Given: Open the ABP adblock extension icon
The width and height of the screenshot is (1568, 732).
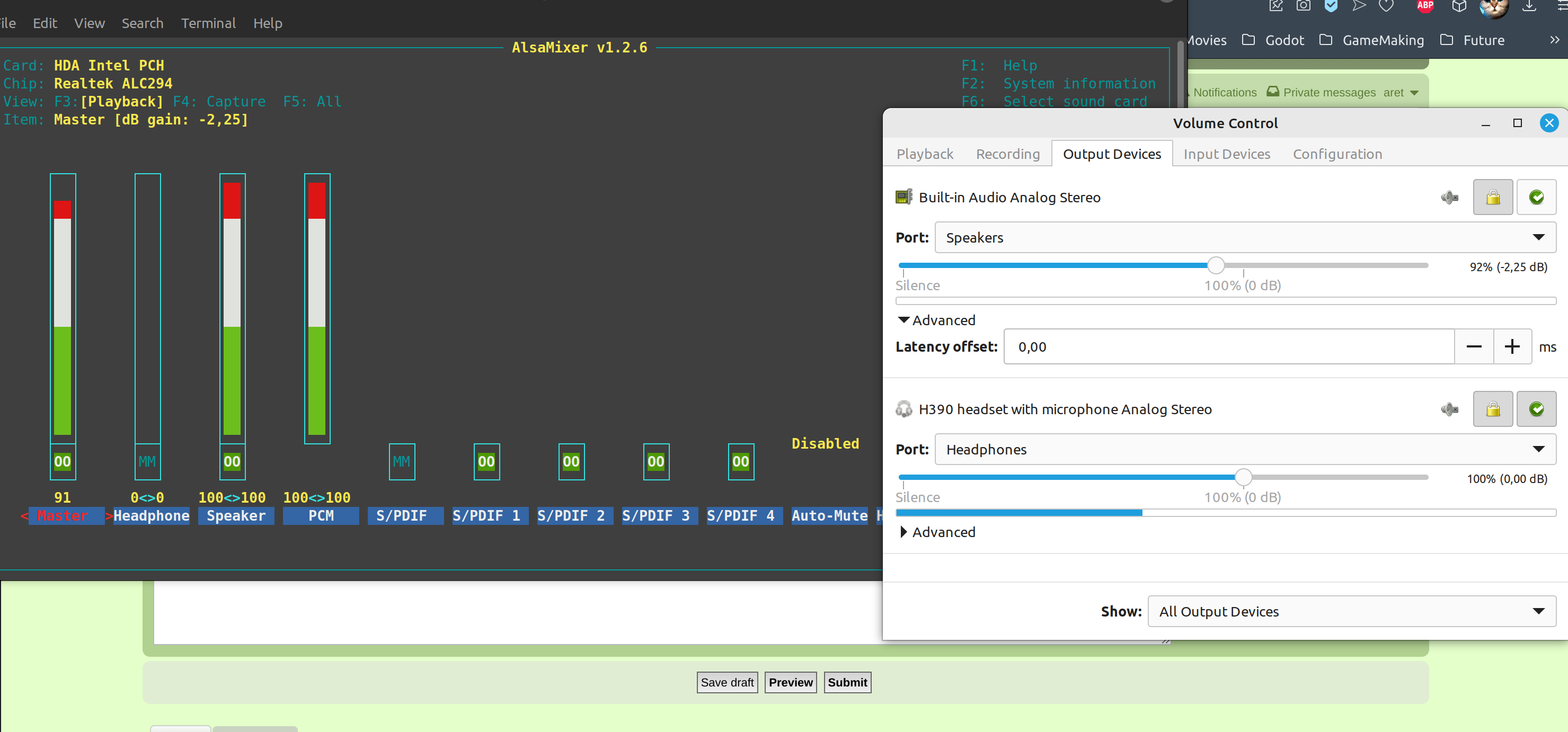Looking at the screenshot, I should coord(1425,6).
